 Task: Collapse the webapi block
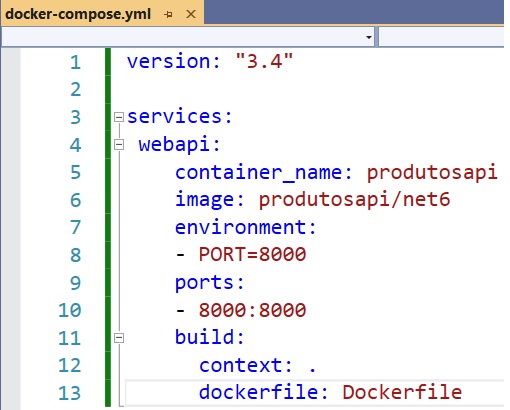119,145
